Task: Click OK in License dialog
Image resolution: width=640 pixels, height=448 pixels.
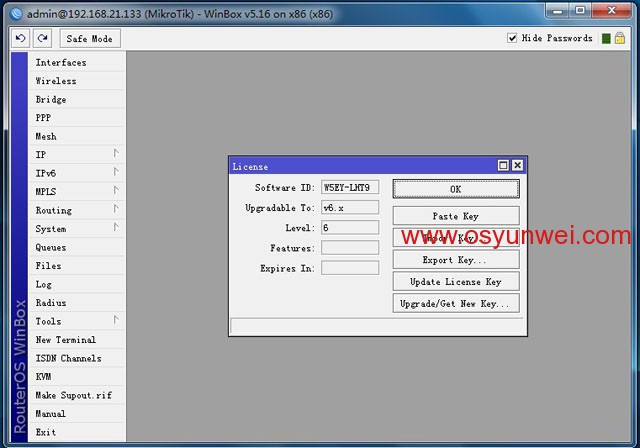Action: (x=456, y=189)
